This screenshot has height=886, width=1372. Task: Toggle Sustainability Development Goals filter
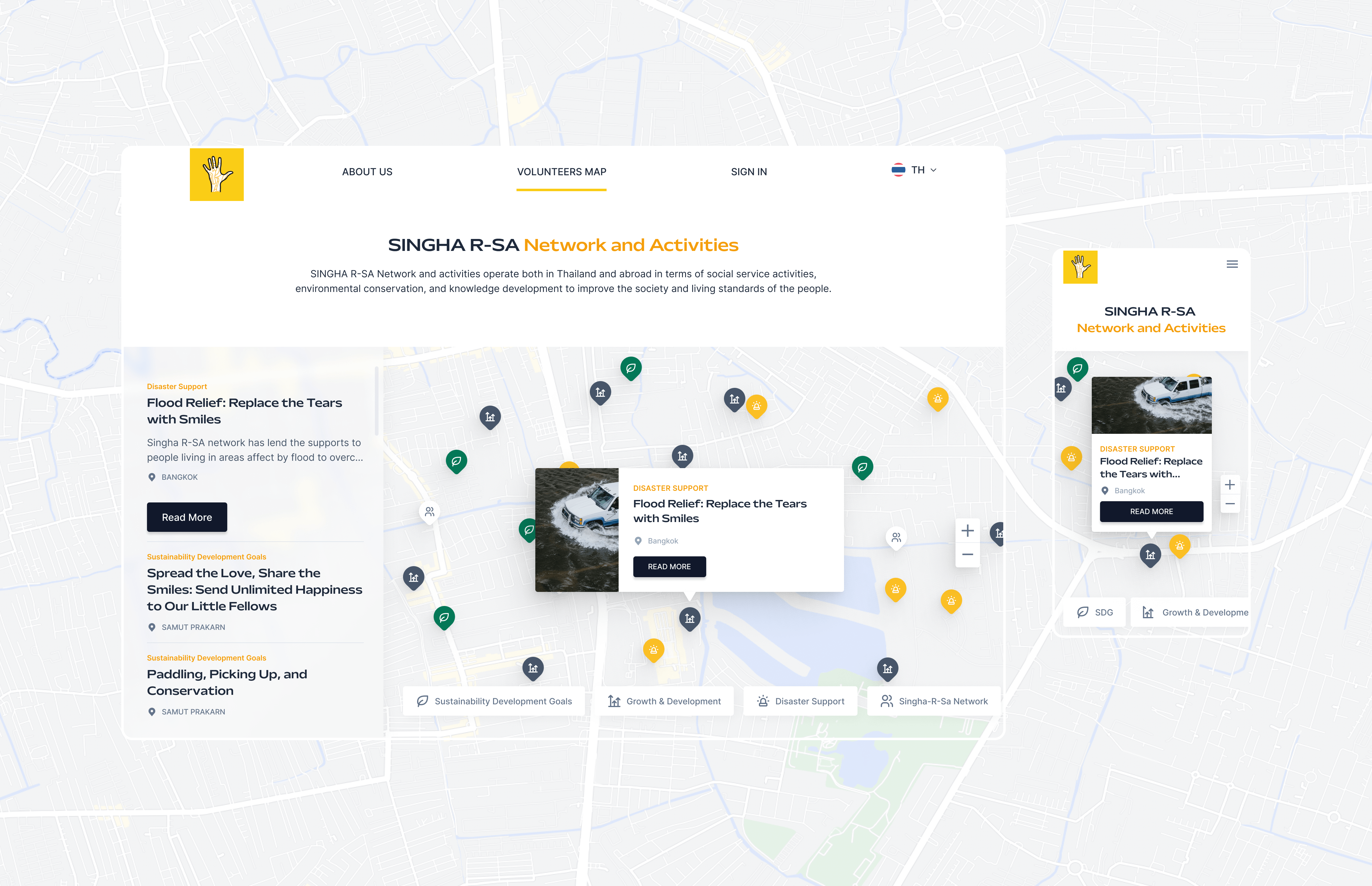coord(494,701)
